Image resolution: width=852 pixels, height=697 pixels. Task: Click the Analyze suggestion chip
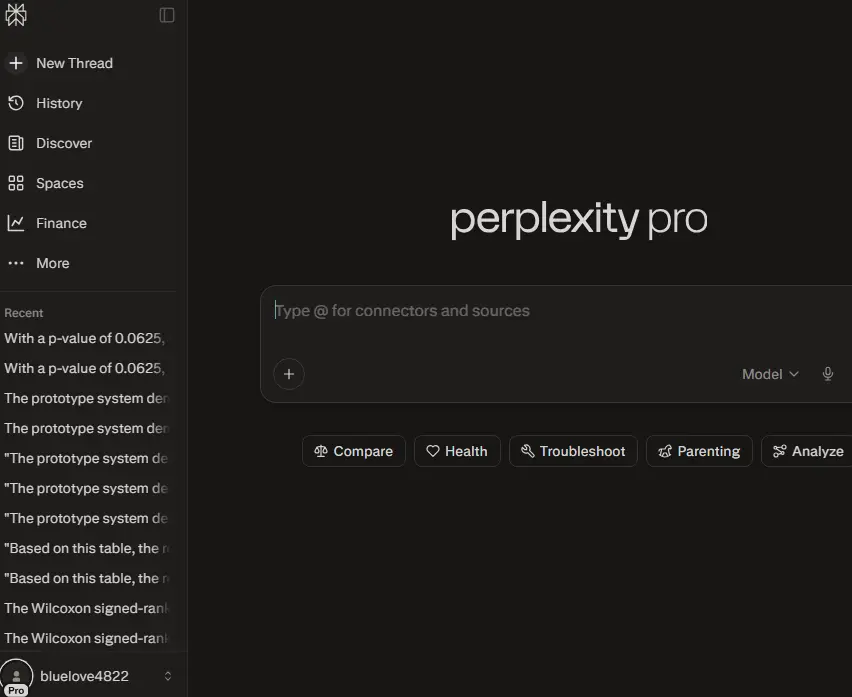click(808, 451)
